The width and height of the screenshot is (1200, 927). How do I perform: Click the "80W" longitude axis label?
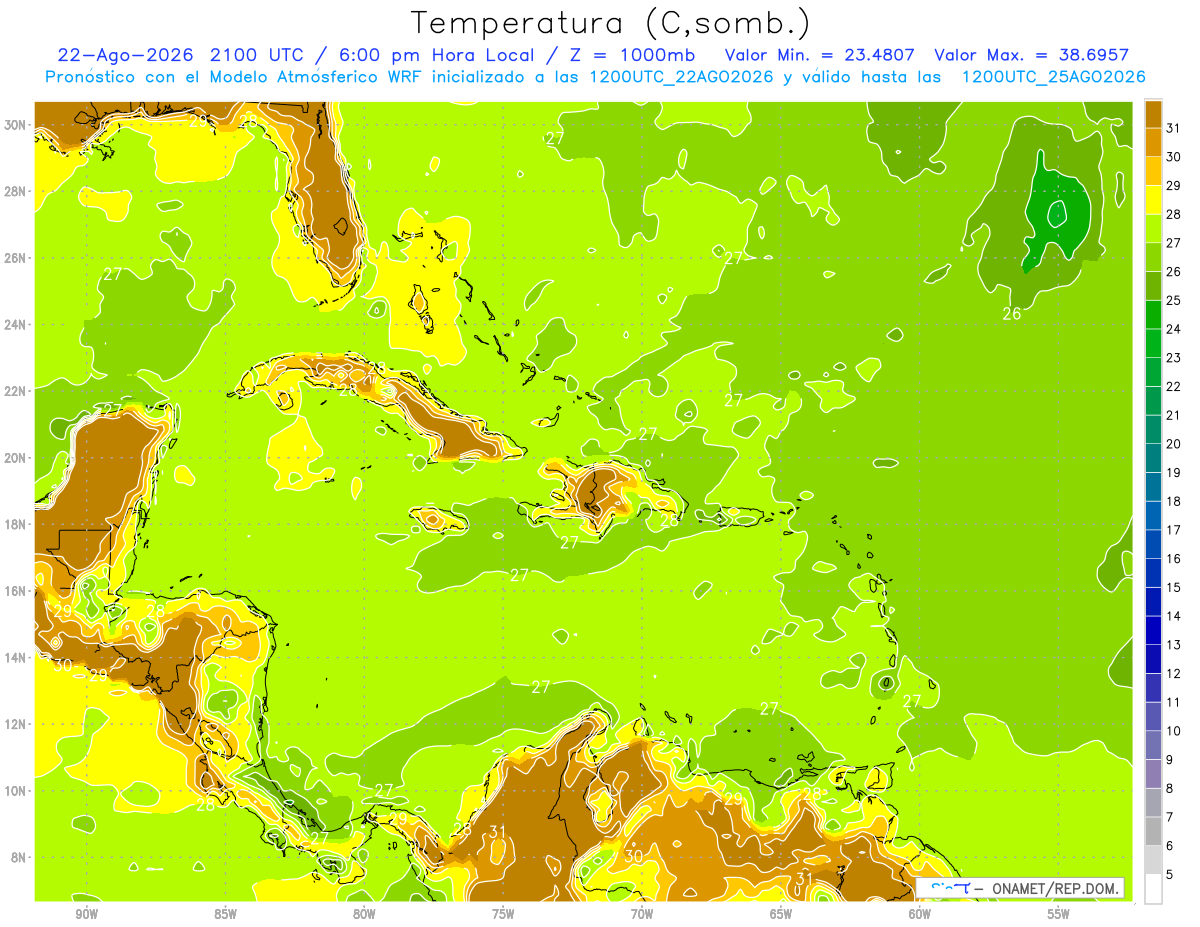364,914
